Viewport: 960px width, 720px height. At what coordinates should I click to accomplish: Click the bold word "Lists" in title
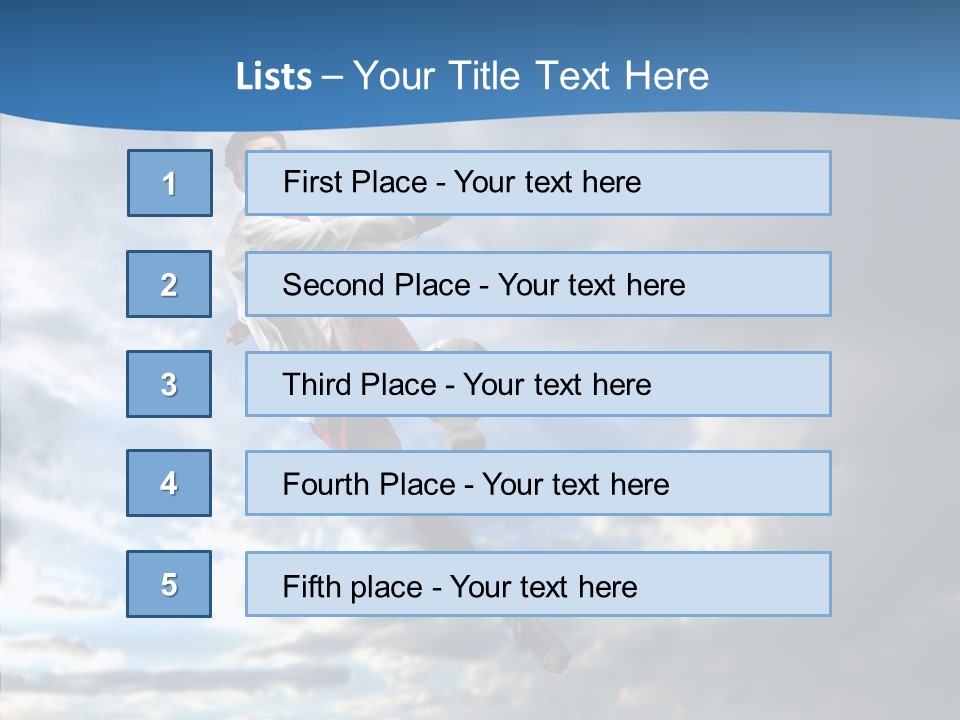273,77
